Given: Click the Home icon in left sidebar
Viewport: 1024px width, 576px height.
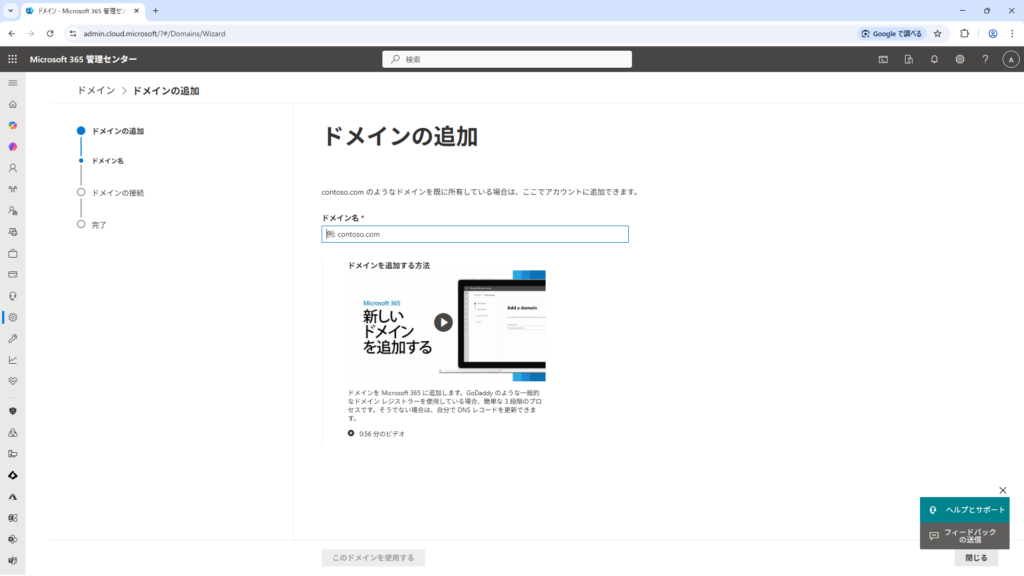Looking at the screenshot, I should point(13,104).
